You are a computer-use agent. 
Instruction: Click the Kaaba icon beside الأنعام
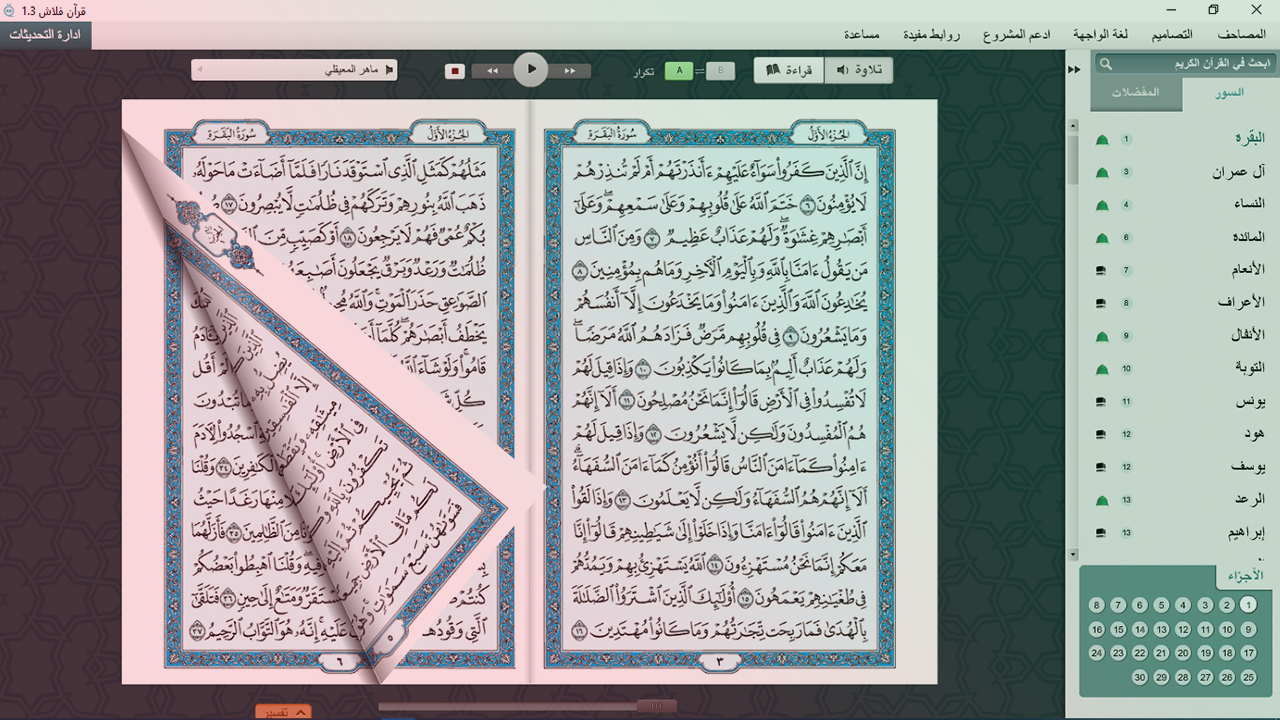click(x=1102, y=271)
